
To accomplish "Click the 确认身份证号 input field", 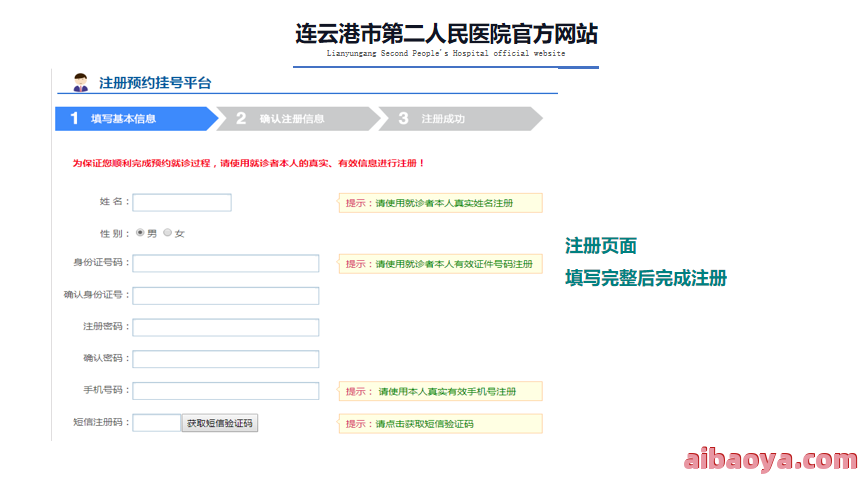I will (226, 296).
